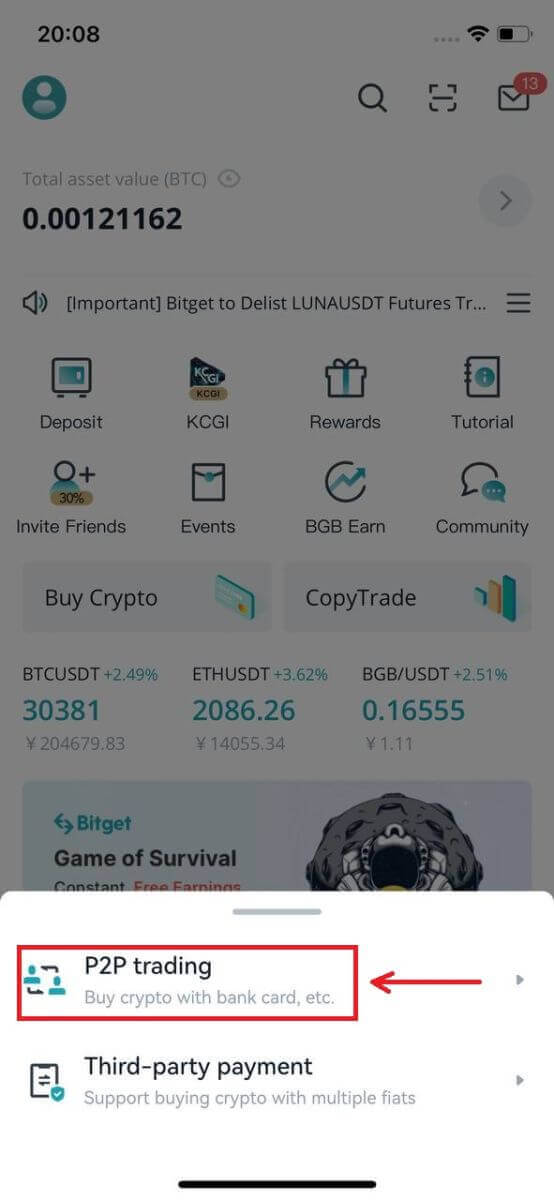Expand Third-party payment with right arrow
Viewport: 554px width, 1200px height.
pos(520,1080)
